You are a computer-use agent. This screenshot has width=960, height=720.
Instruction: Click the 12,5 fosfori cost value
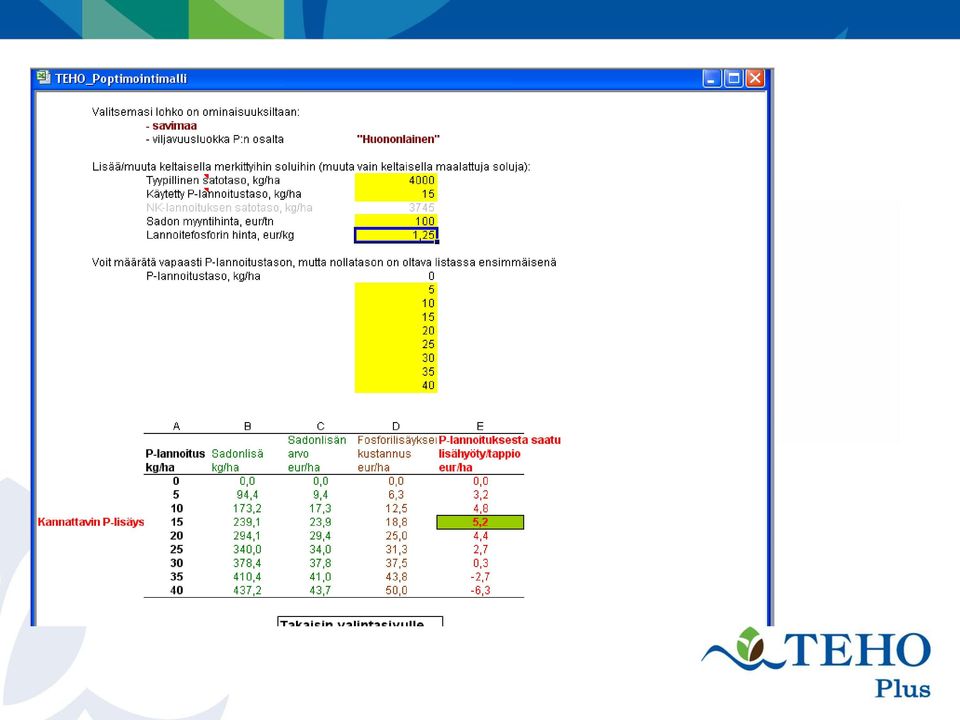point(396,509)
